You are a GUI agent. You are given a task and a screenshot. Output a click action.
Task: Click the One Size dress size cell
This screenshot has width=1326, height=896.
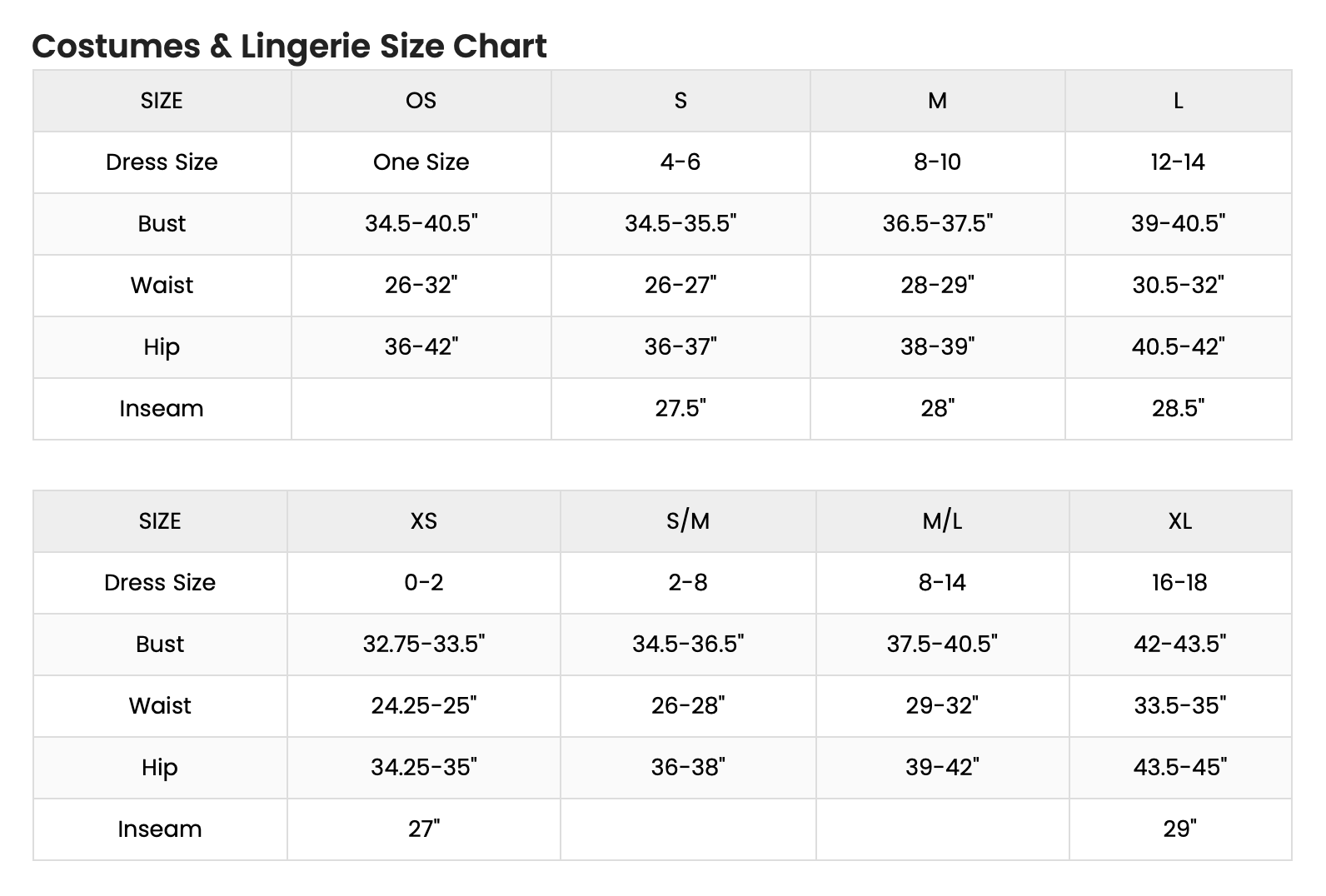pyautogui.click(x=421, y=162)
